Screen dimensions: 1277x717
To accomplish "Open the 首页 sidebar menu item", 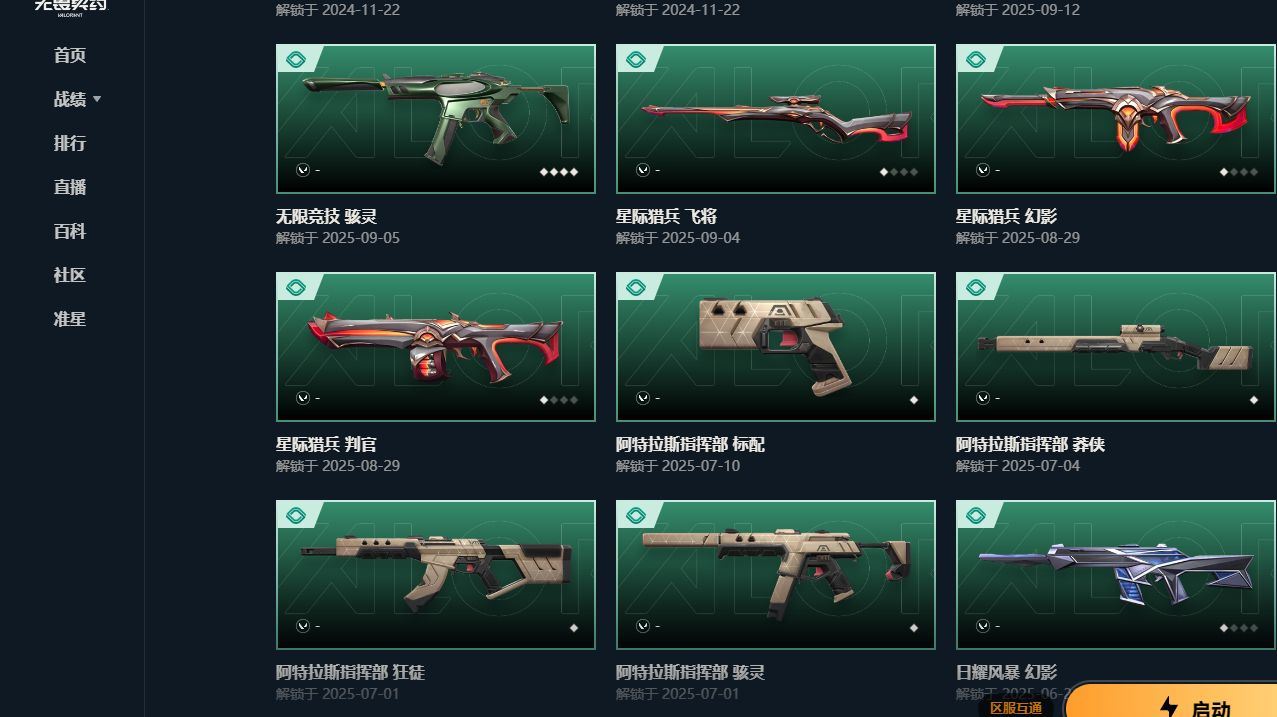I will pos(70,55).
